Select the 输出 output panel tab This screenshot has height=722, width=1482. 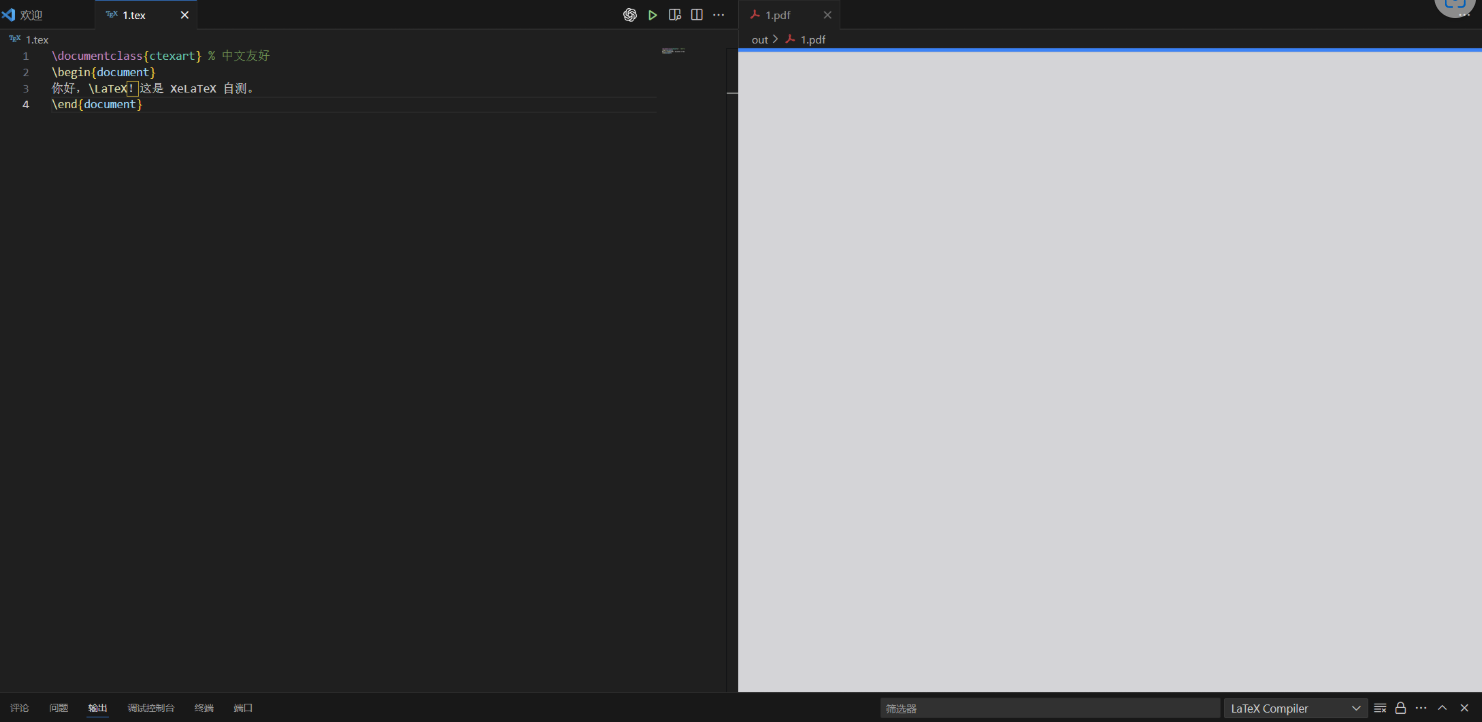[98, 708]
